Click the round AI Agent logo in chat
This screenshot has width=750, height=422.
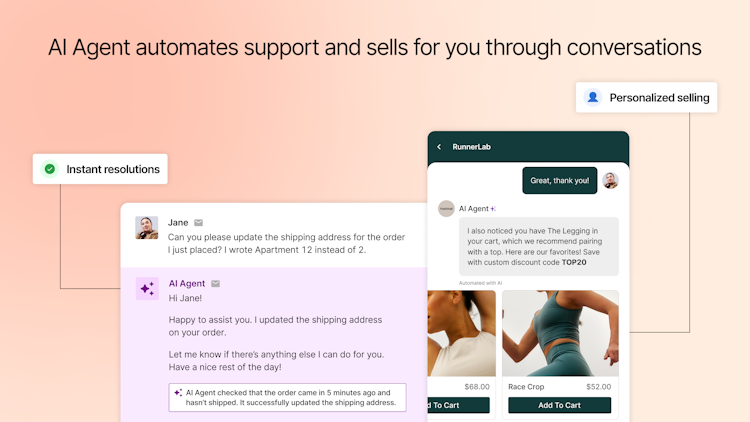446,208
